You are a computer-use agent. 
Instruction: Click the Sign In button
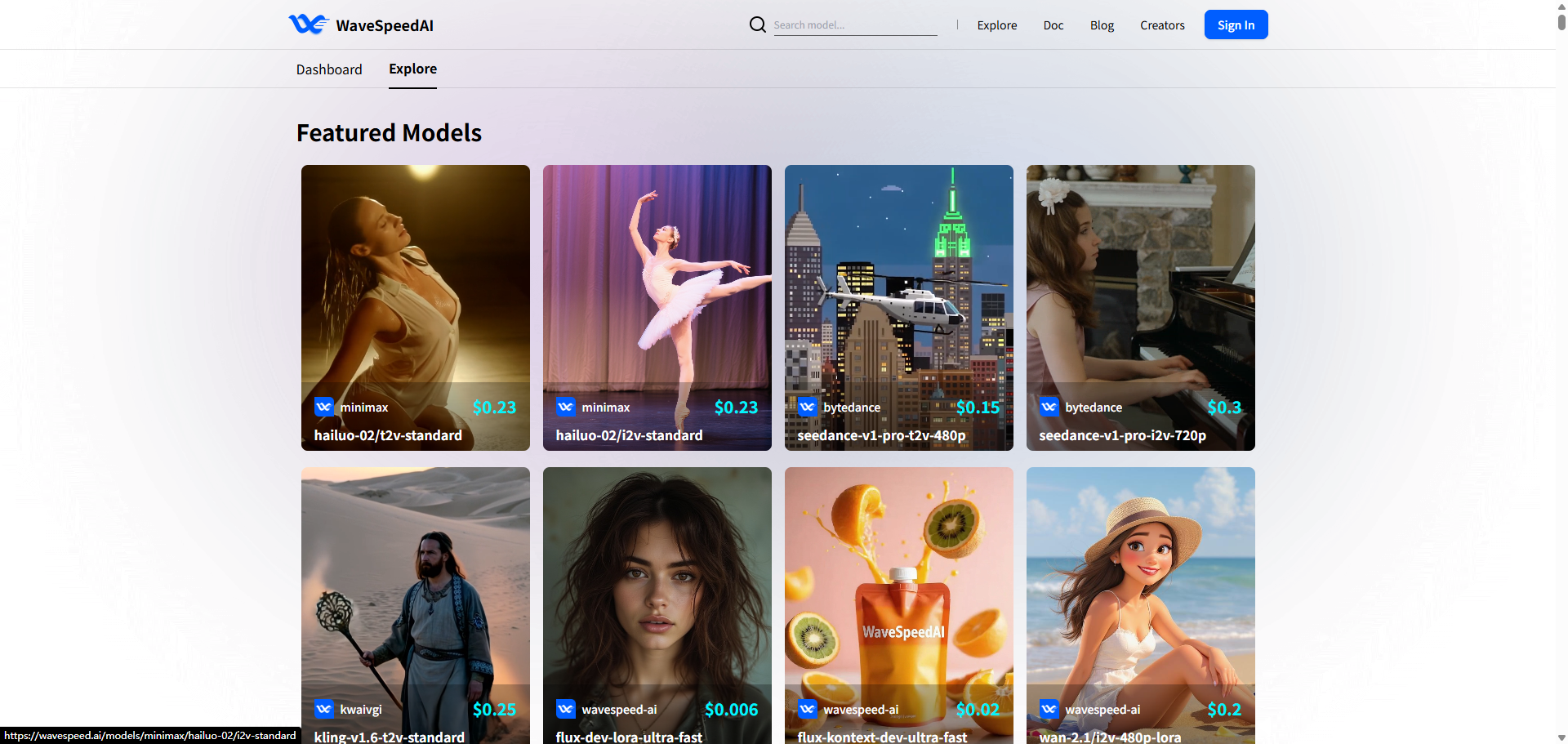point(1236,25)
